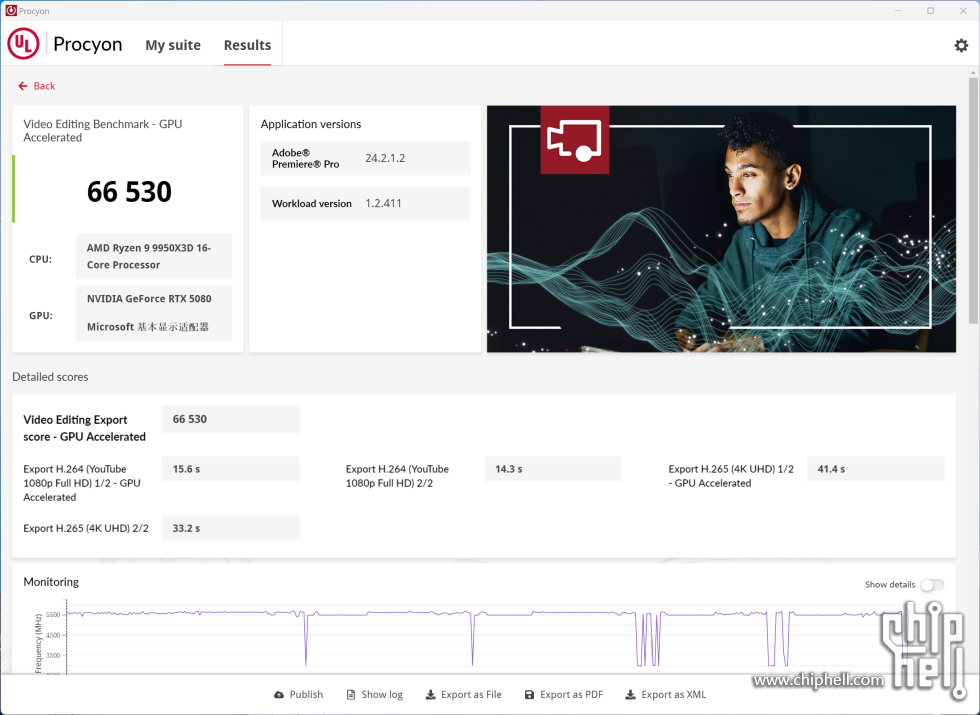This screenshot has width=980, height=715.
Task: Click the video editing benchmark badge icon
Action: (574, 139)
